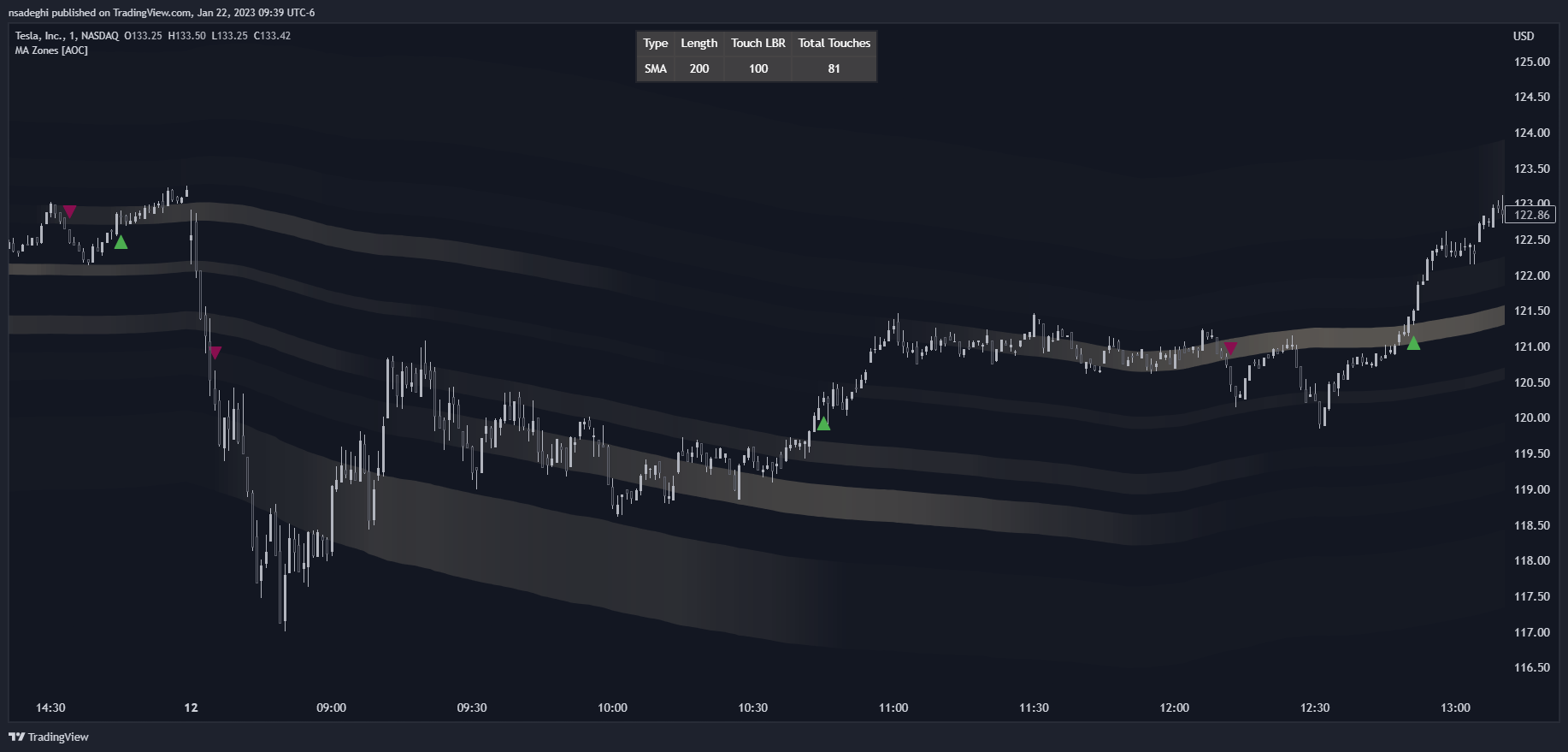Screen dimensions: 1568x752
Task: Click the 12:00 time axis label
Action: point(1175,708)
